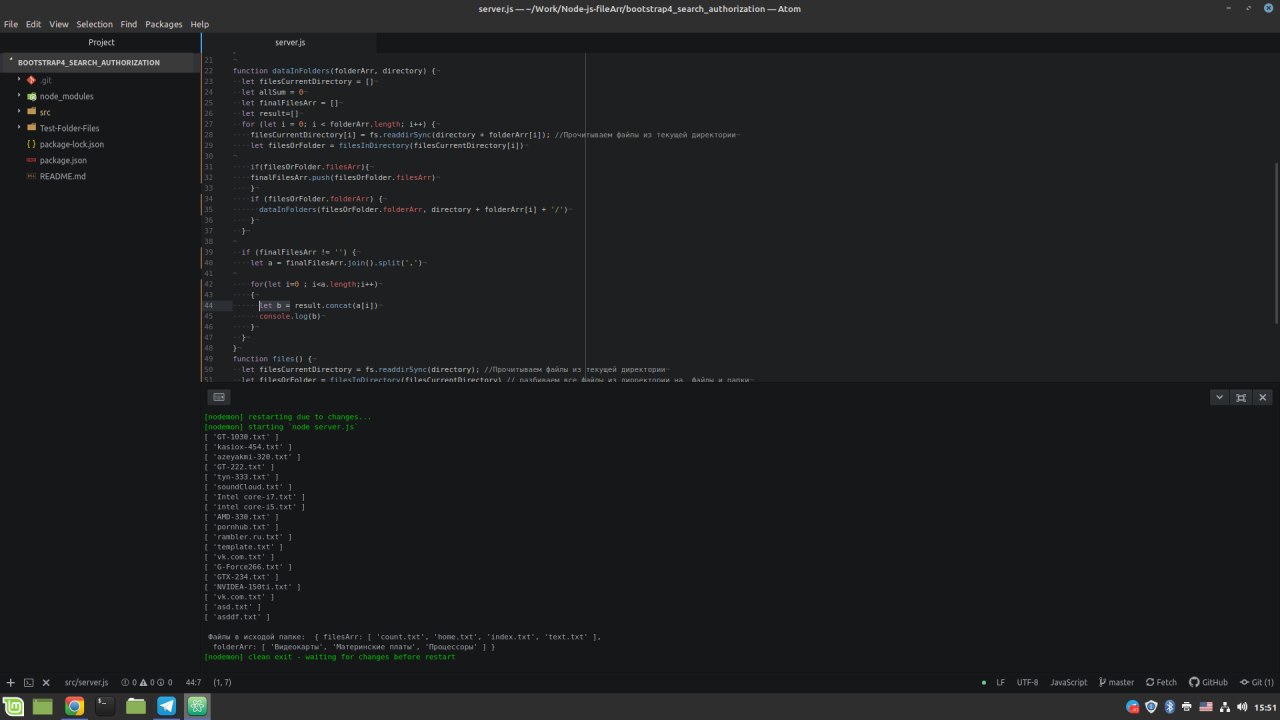Launch Telegram from the taskbar

click(x=166, y=706)
